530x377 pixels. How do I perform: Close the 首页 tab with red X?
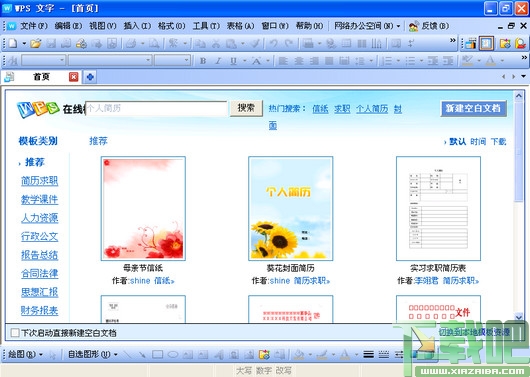point(73,77)
